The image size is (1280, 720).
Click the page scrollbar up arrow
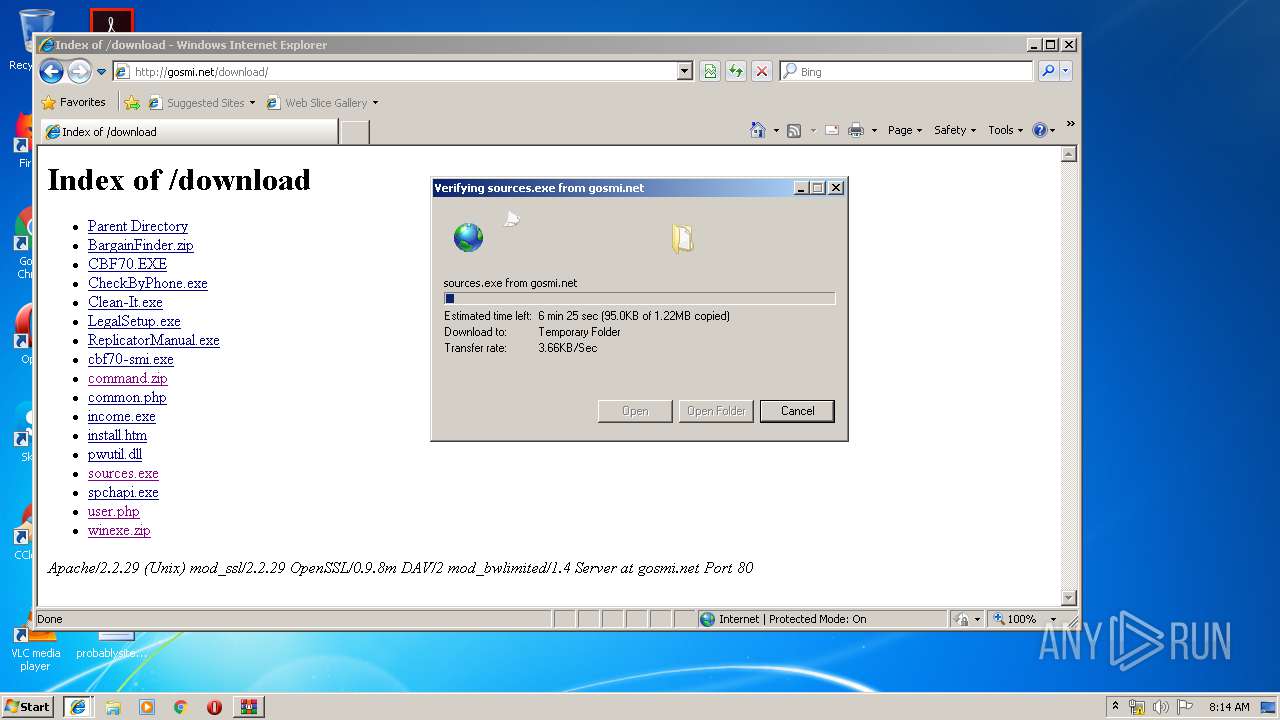coord(1068,154)
